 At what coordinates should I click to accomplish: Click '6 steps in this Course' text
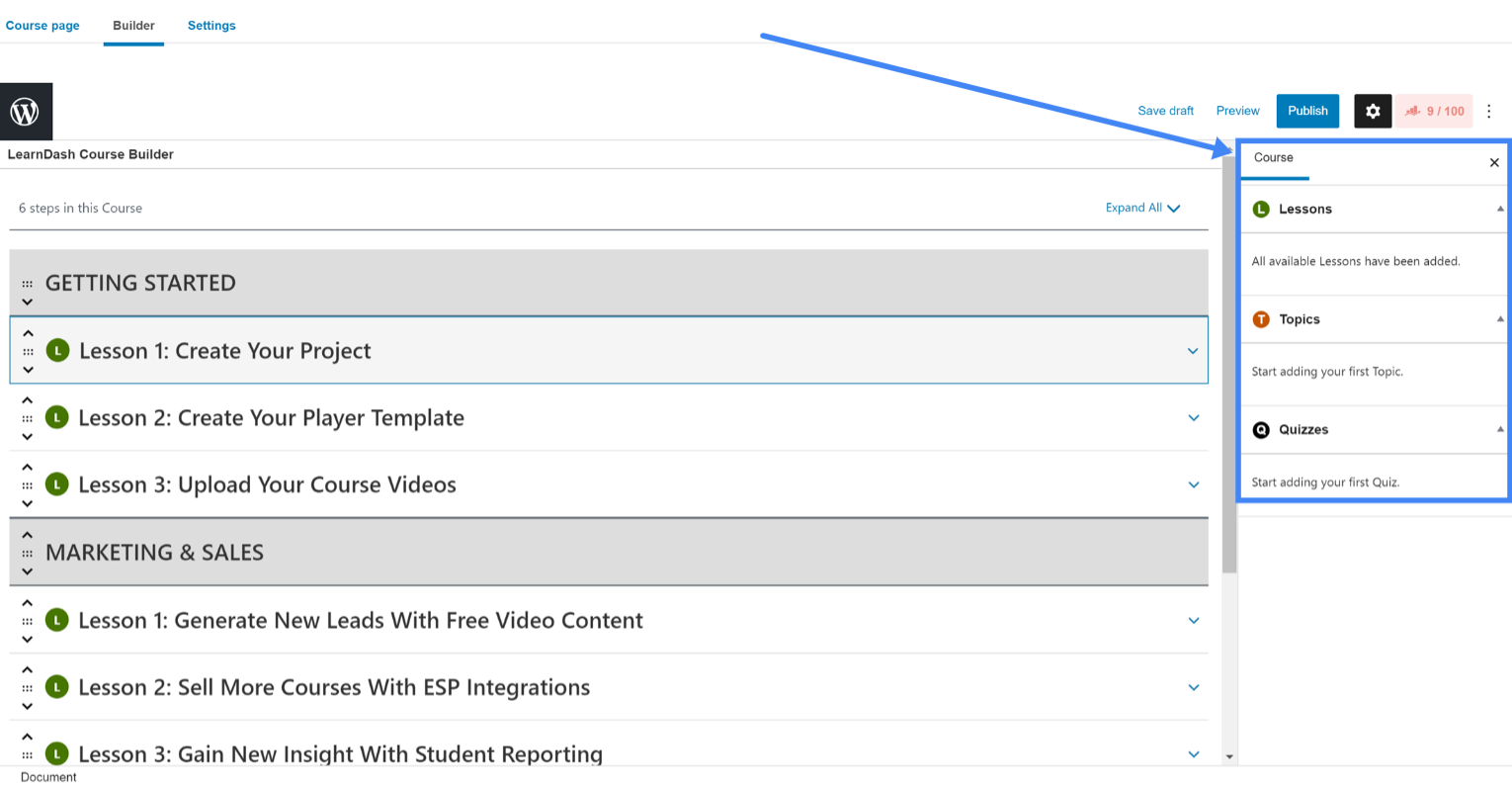[80, 208]
